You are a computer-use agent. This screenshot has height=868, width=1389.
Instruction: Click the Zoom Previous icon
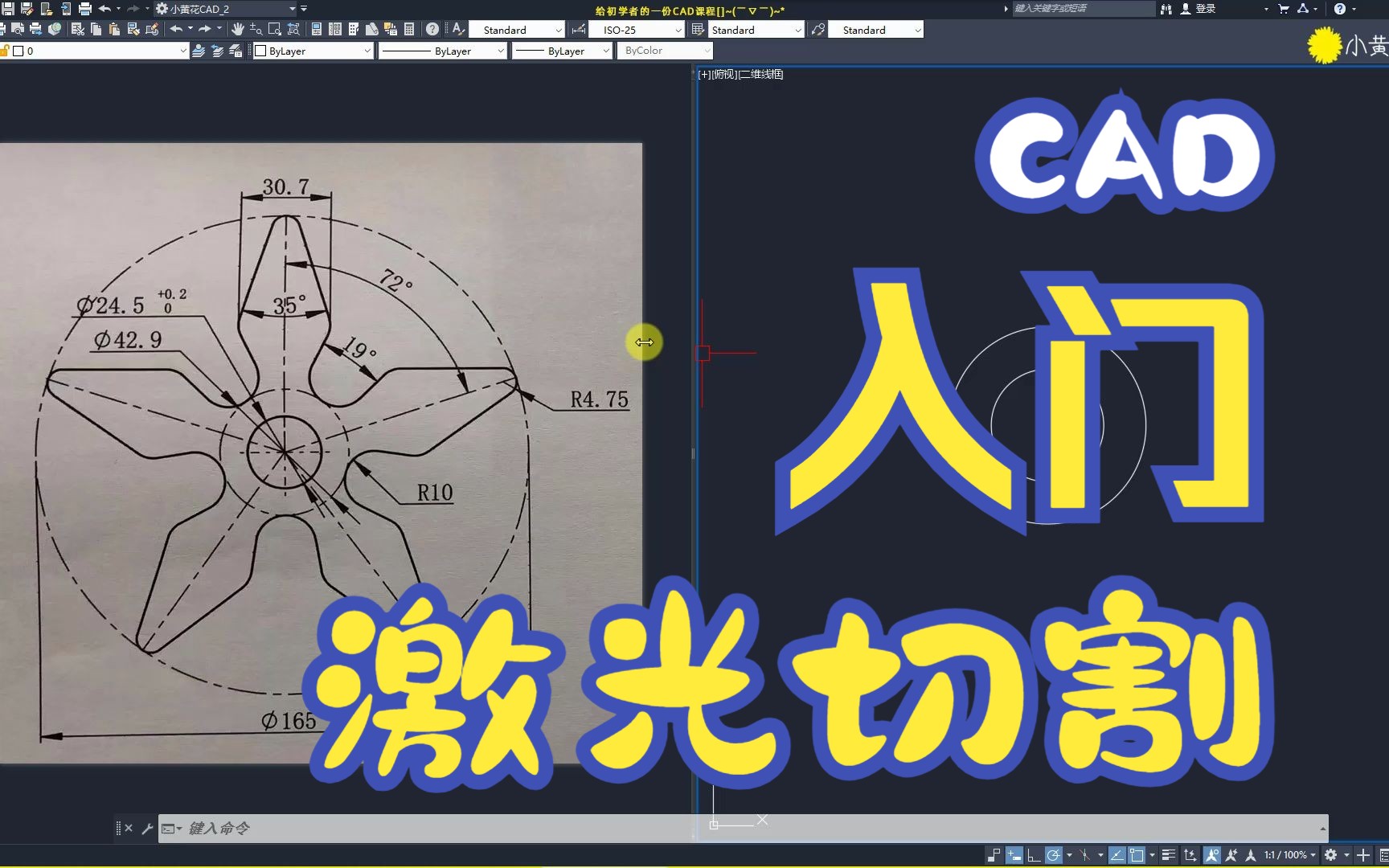coord(293,29)
